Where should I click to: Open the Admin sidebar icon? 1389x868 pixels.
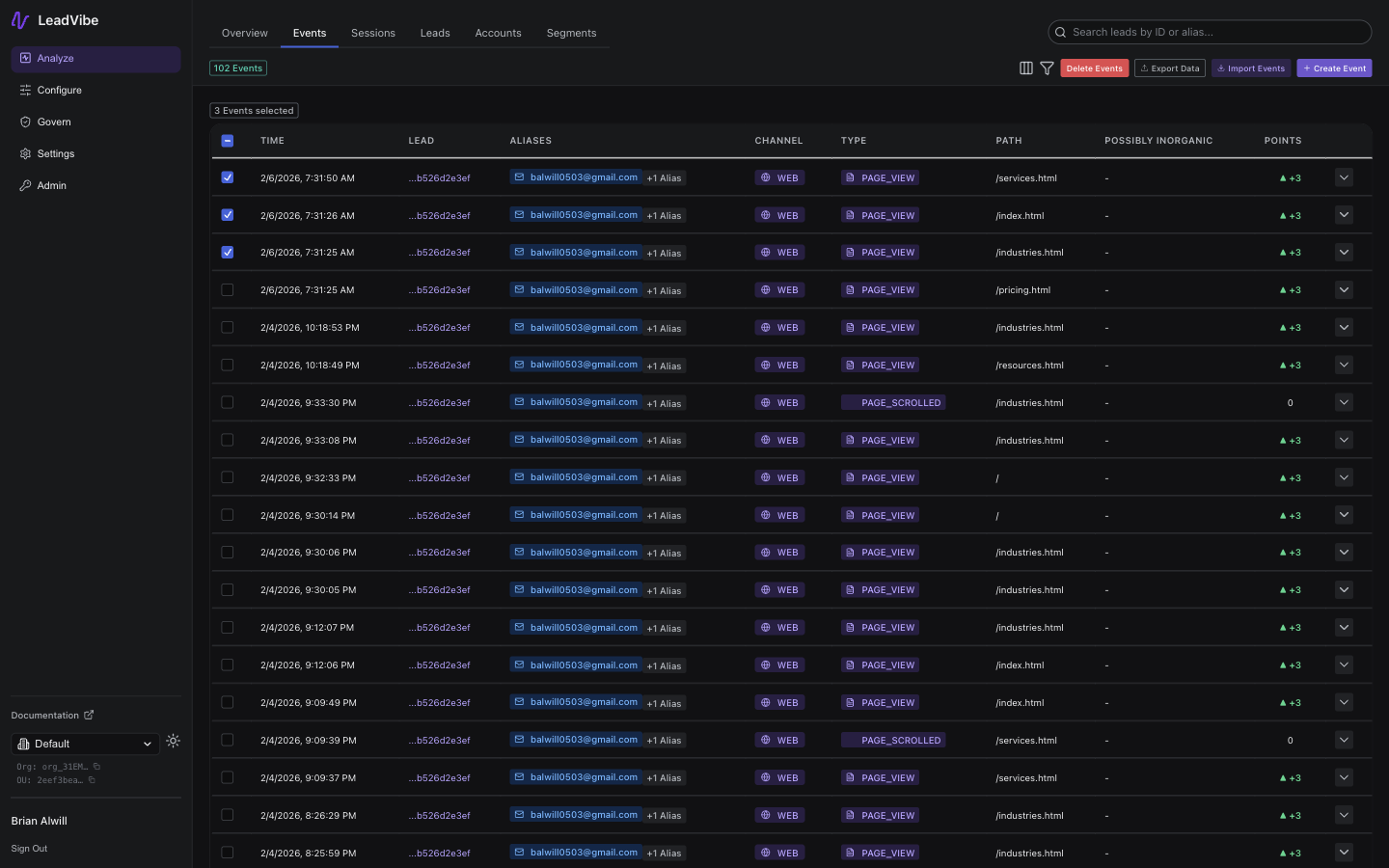pos(24,185)
